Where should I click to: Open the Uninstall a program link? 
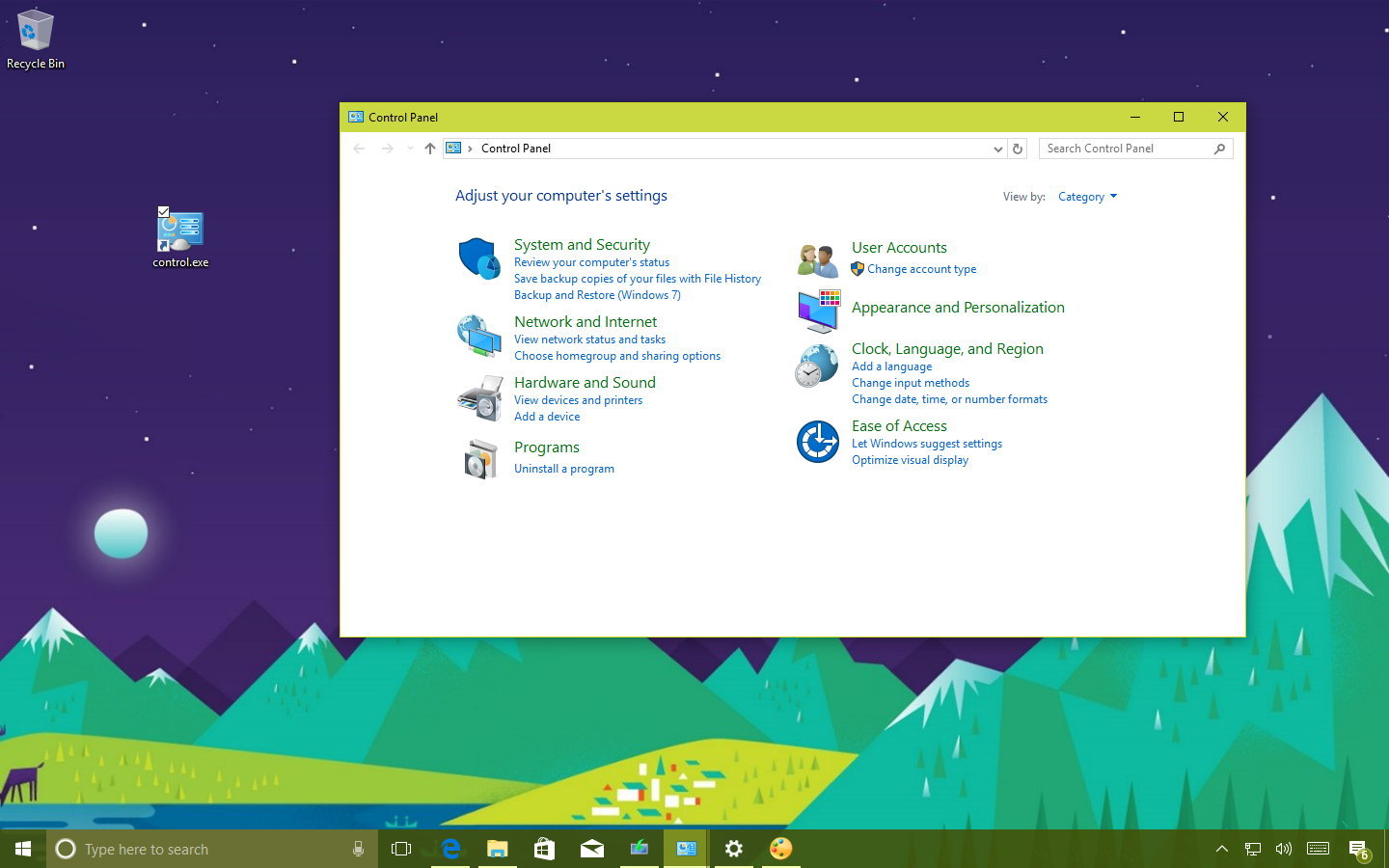(563, 468)
